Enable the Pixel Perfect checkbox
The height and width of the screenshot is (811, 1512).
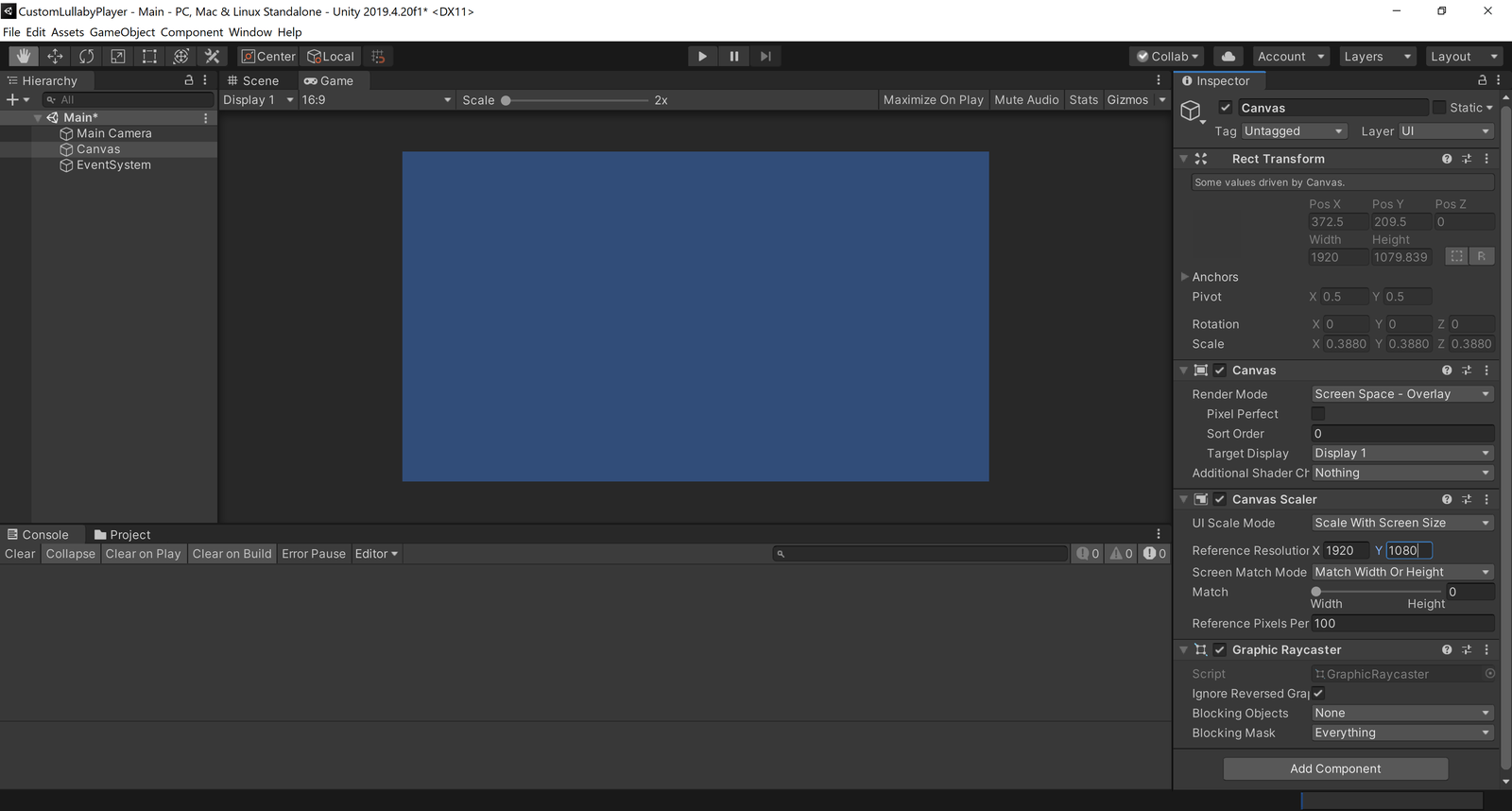1318,414
